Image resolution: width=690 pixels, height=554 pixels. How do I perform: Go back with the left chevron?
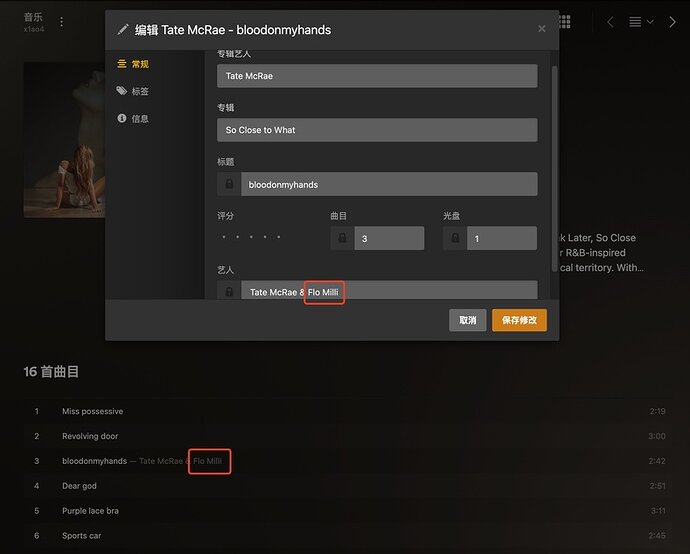(x=610, y=22)
